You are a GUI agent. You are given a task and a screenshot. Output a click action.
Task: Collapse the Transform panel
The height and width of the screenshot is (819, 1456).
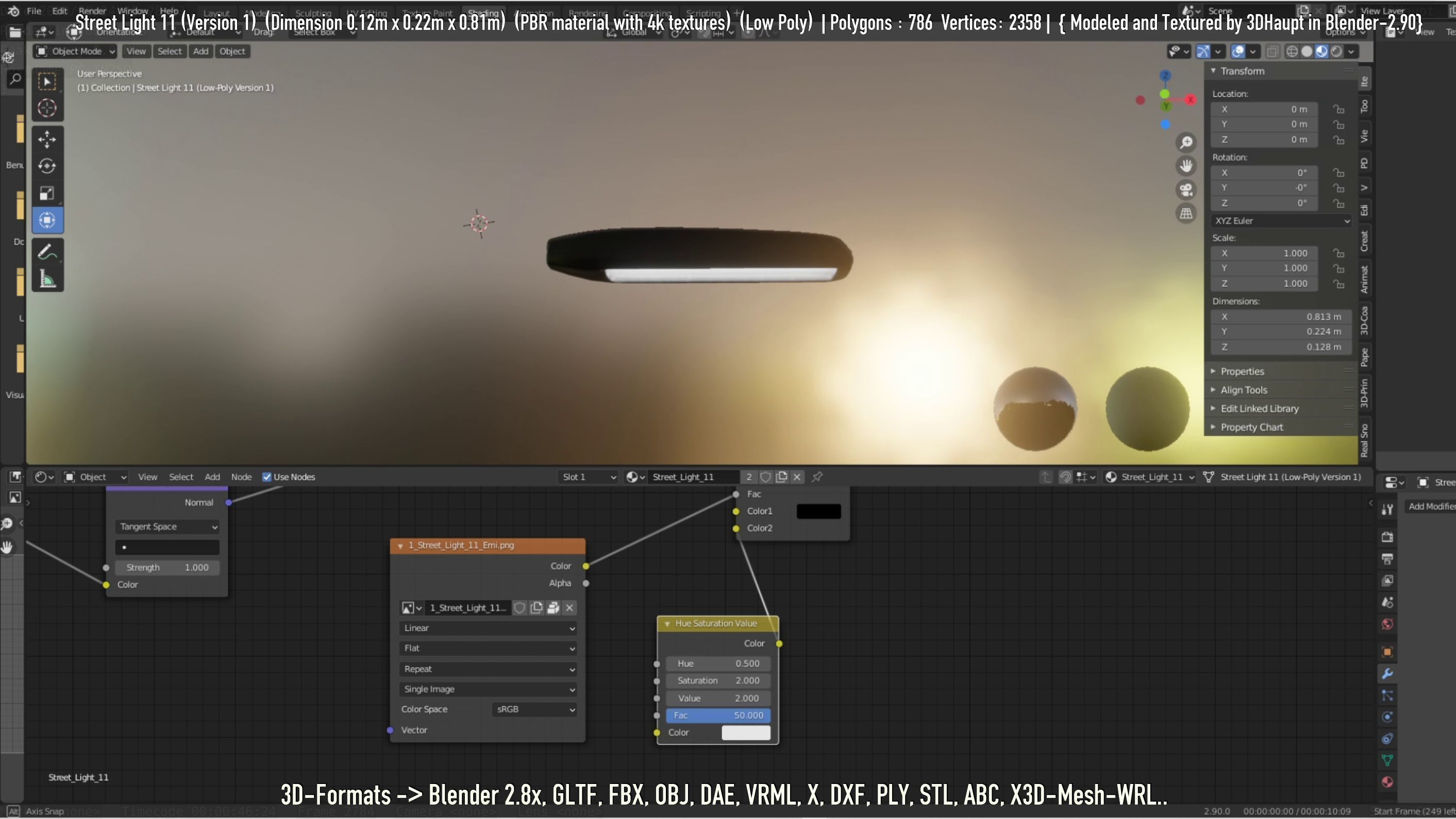1214,71
